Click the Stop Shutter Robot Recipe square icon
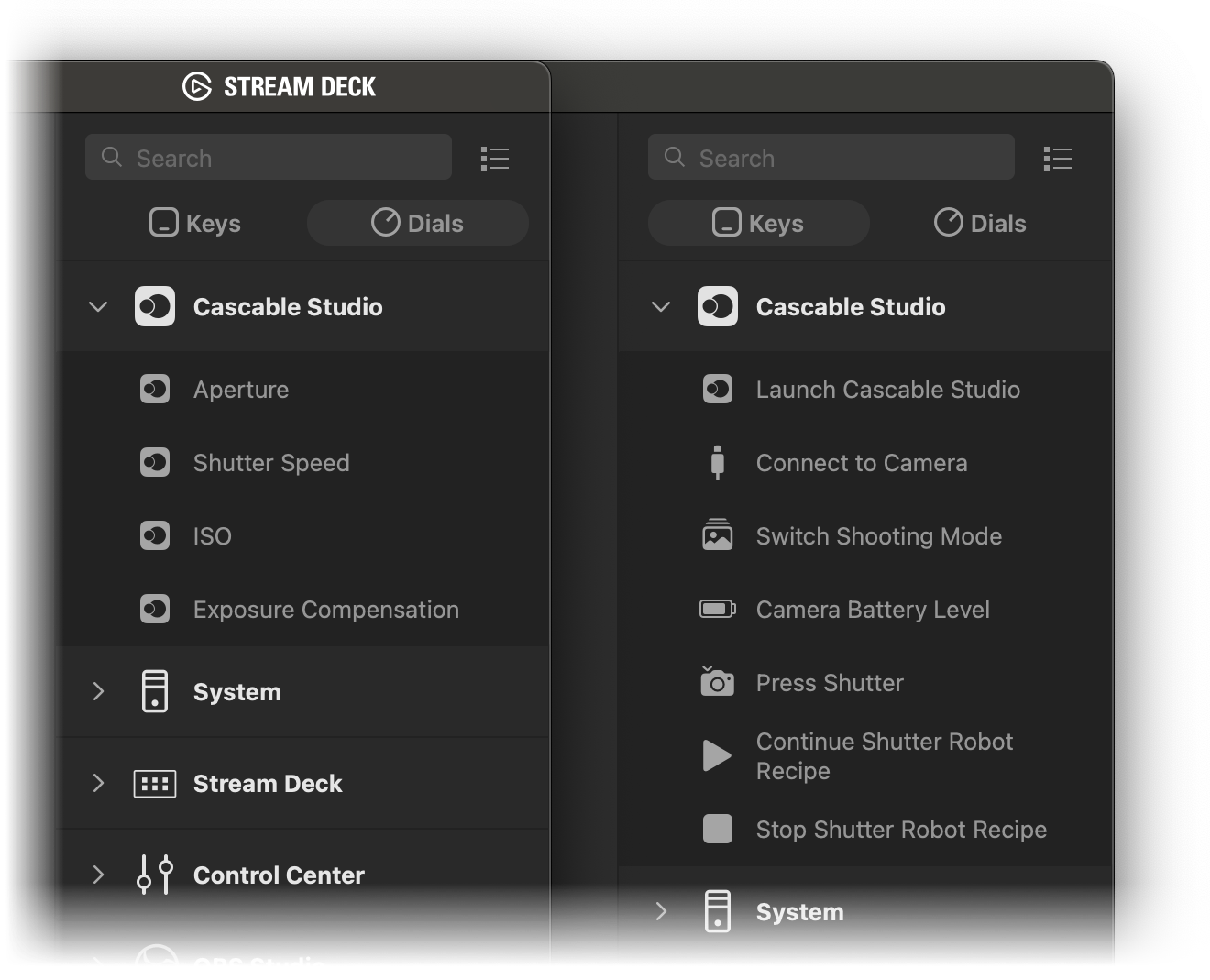 click(717, 830)
